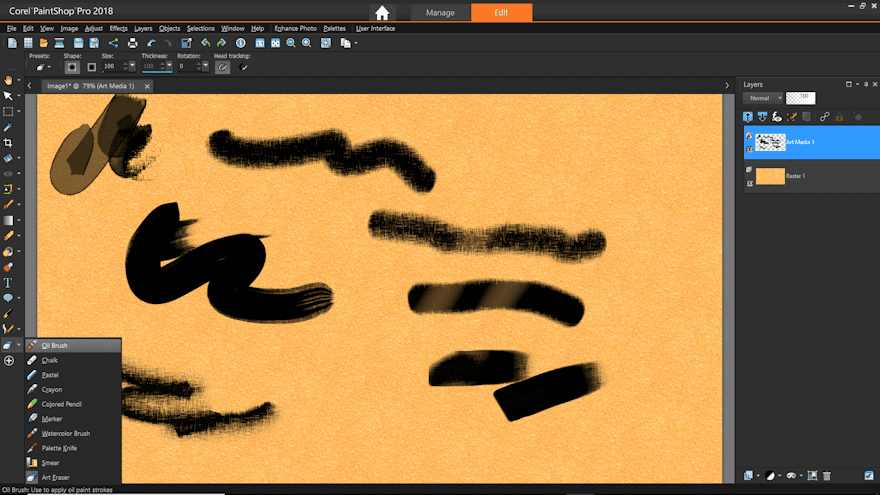Choose the Watercolor Brush tool
Screen dimensions: 880x495
coord(66,433)
